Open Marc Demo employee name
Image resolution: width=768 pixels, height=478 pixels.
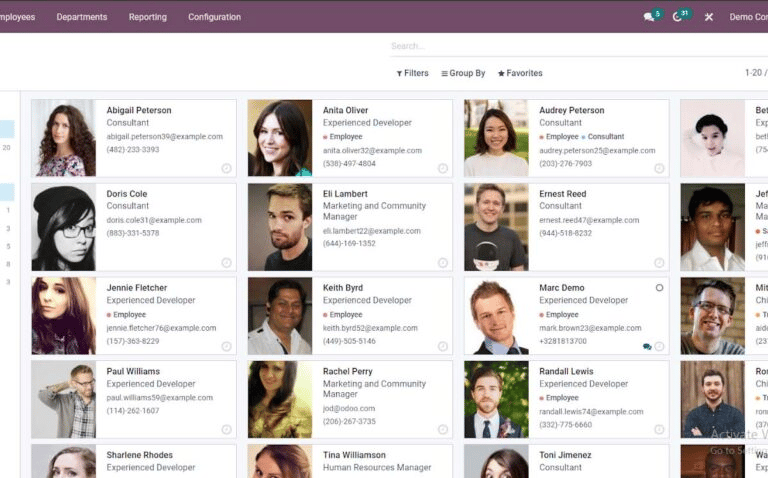point(562,288)
